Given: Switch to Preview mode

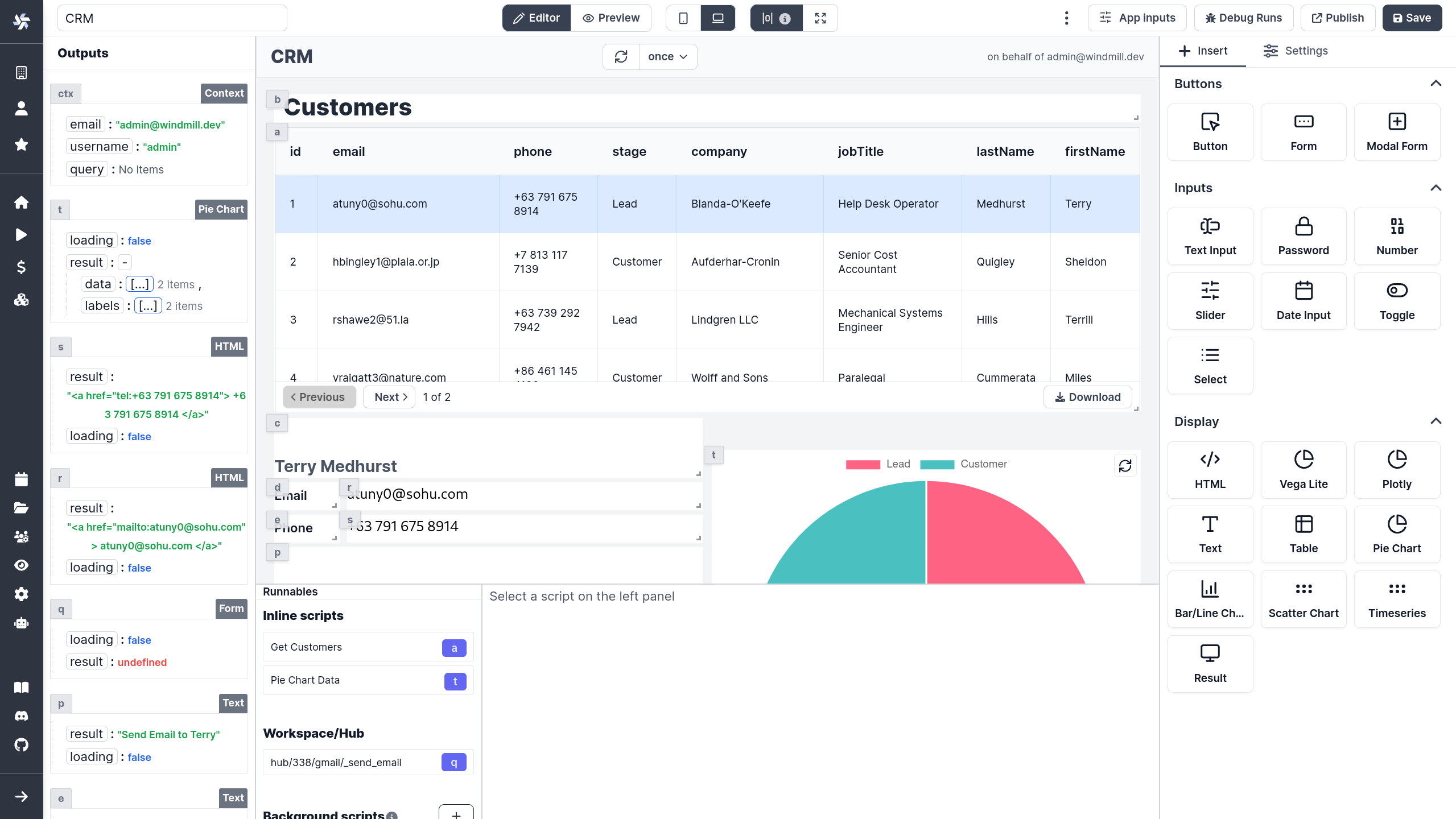Looking at the screenshot, I should 611,18.
